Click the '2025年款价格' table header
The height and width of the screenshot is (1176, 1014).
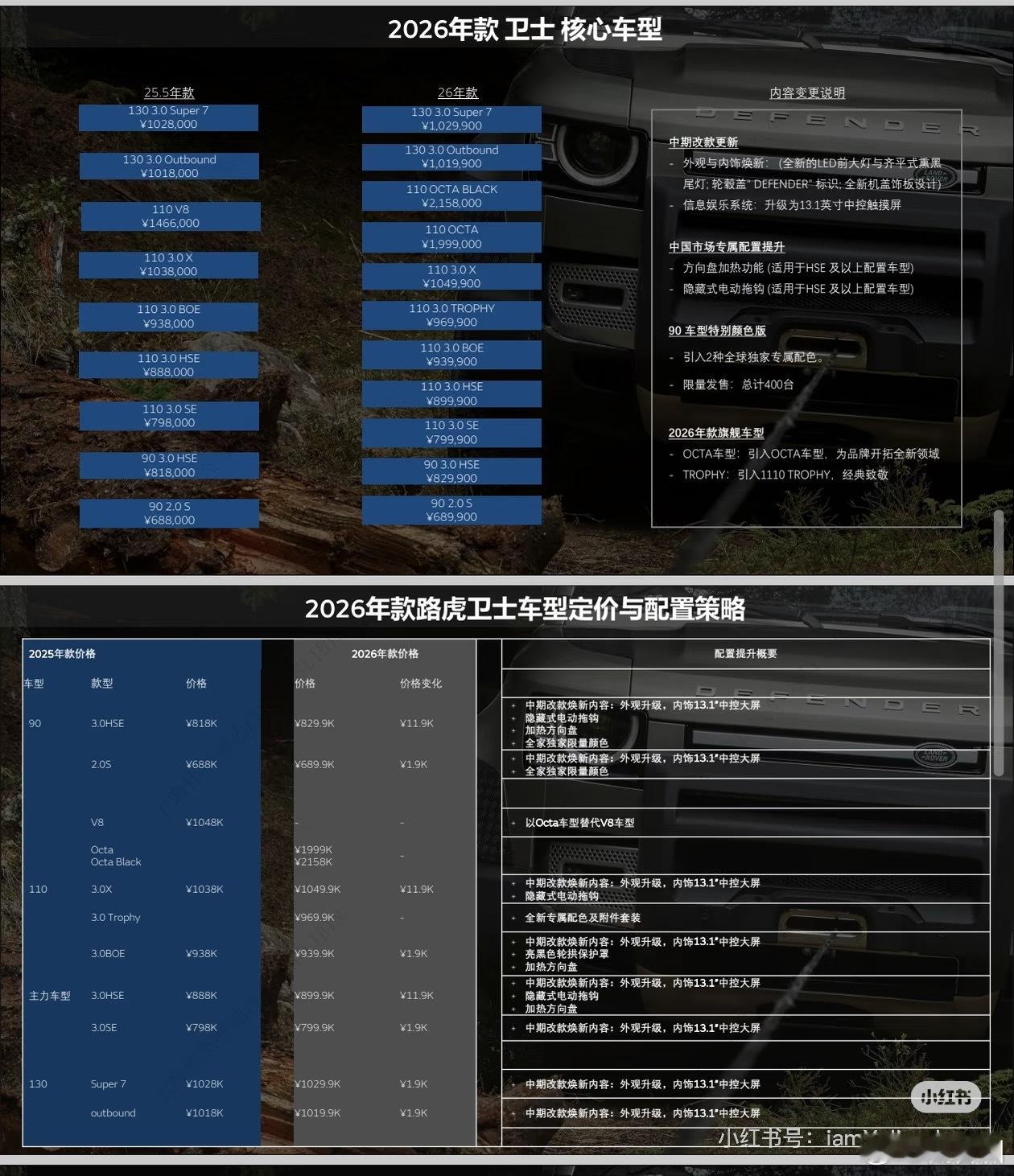click(x=62, y=654)
